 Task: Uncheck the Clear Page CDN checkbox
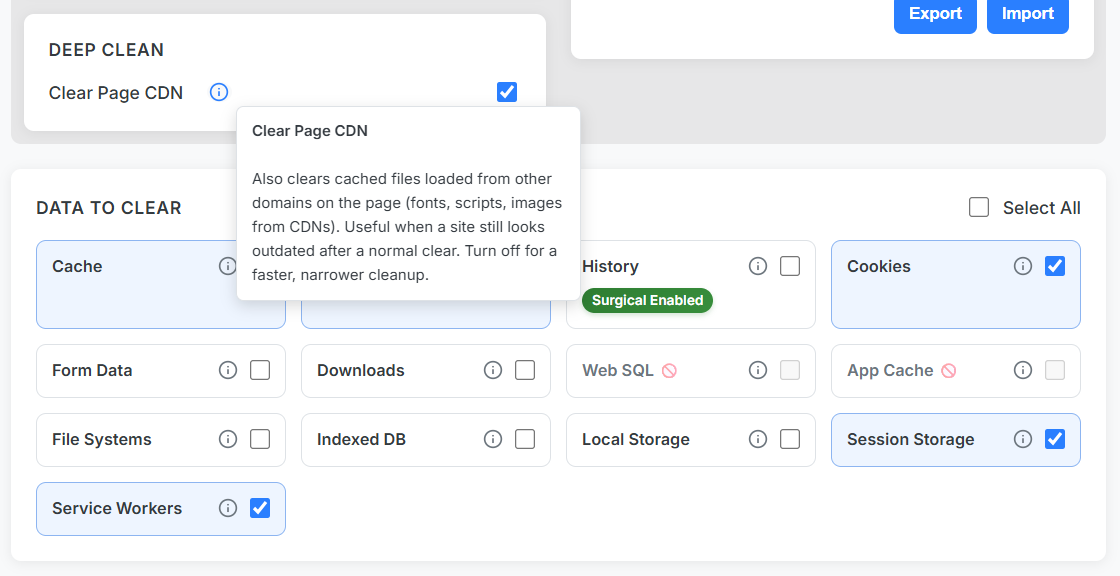pos(507,92)
